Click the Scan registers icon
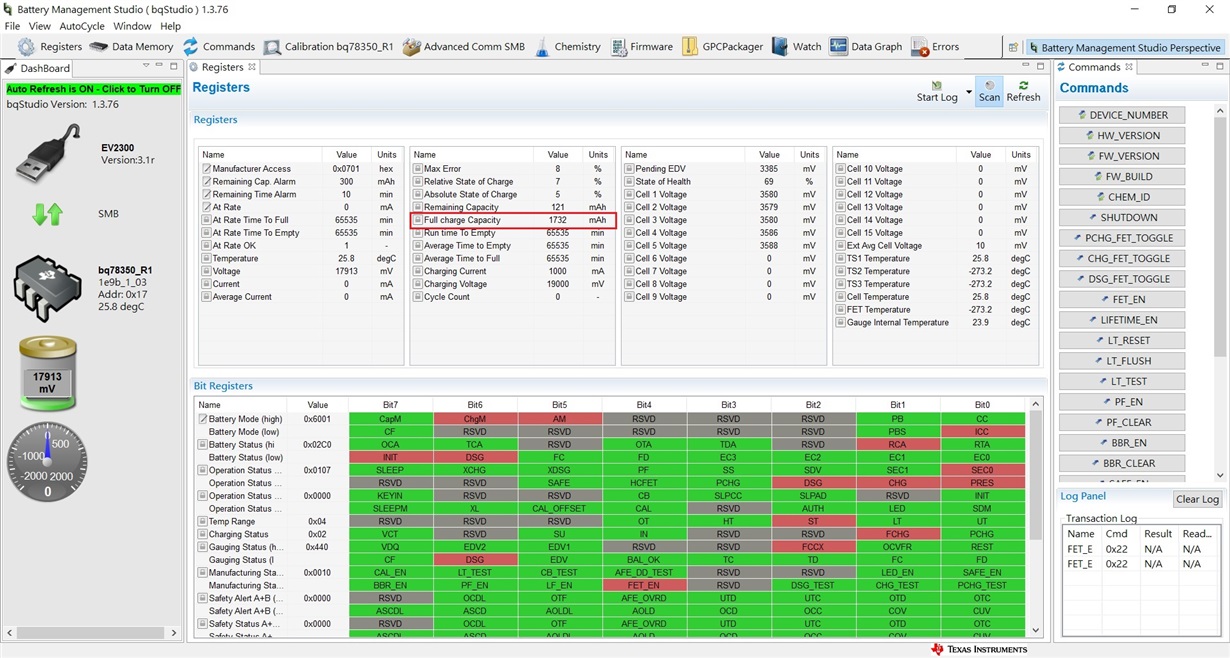 [x=989, y=91]
